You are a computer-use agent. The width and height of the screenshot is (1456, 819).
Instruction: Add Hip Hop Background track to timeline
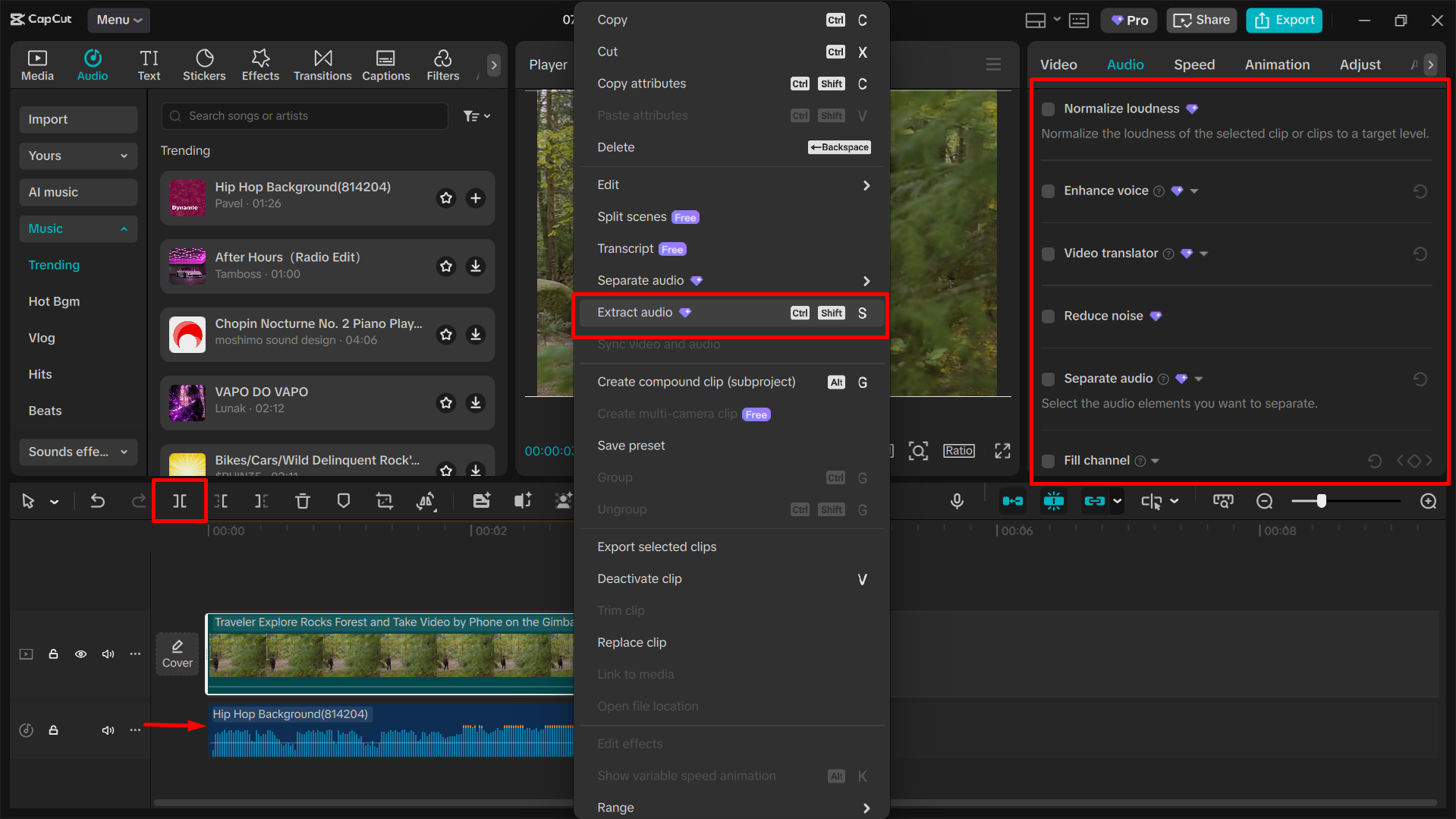coord(476,198)
